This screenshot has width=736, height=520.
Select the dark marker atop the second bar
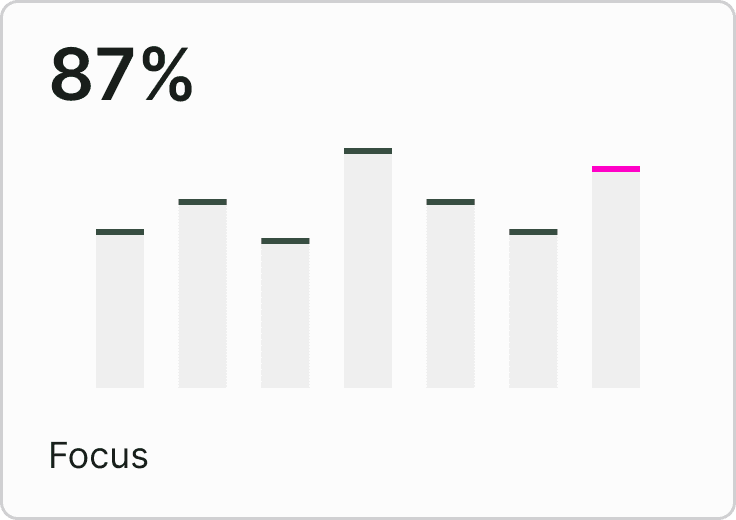coord(203,202)
